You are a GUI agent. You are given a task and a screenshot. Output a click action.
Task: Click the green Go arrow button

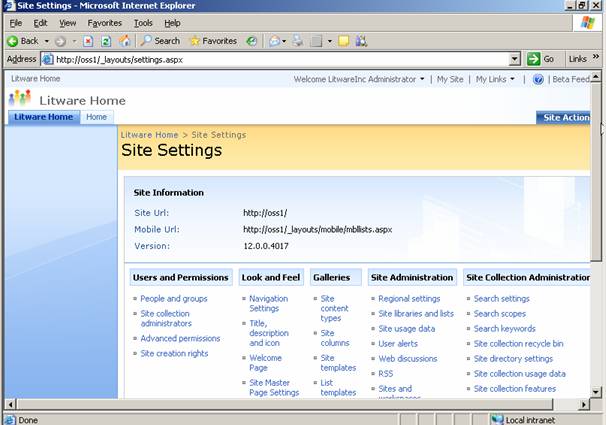coord(533,59)
